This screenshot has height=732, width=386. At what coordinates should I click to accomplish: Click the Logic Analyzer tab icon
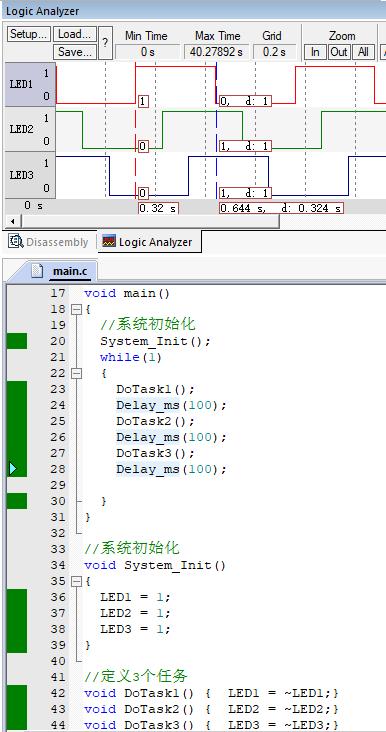[x=109, y=241]
